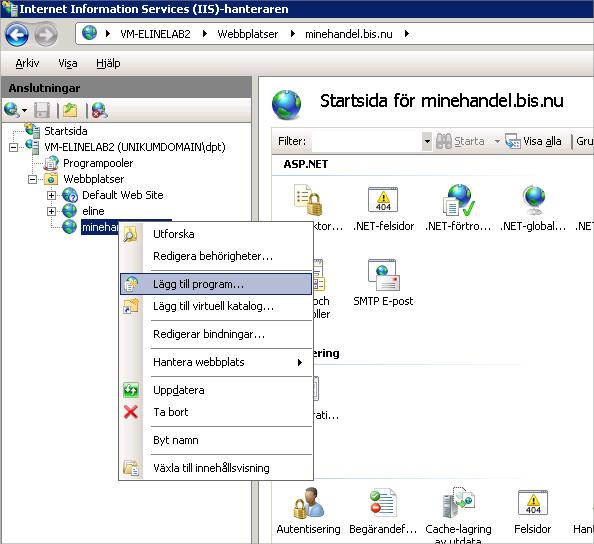Select Programpooler in the connections tree
Screen dimensions: 594x544
point(98,163)
